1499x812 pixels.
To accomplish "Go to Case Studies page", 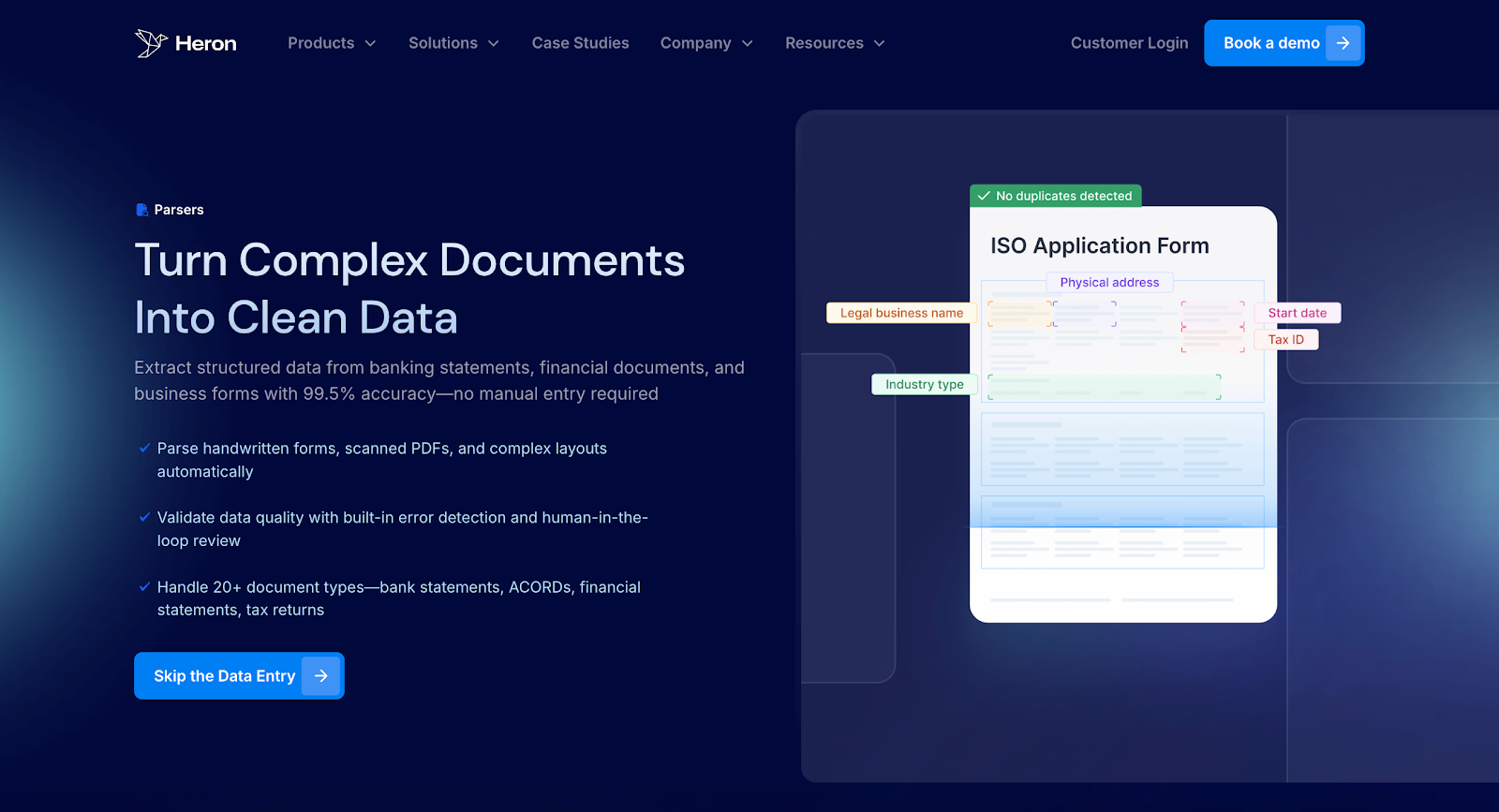I will tap(581, 43).
